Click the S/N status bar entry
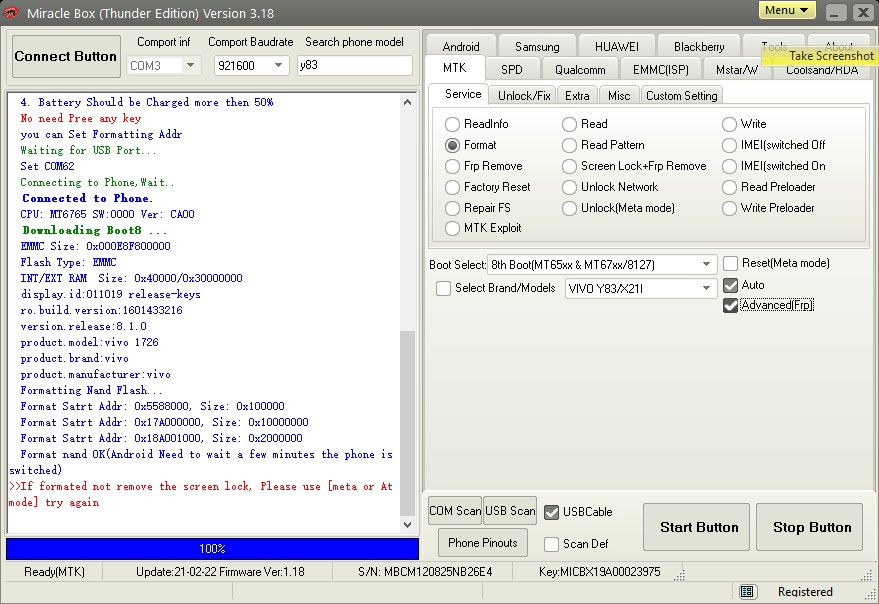This screenshot has height=604, width=879. (x=425, y=572)
